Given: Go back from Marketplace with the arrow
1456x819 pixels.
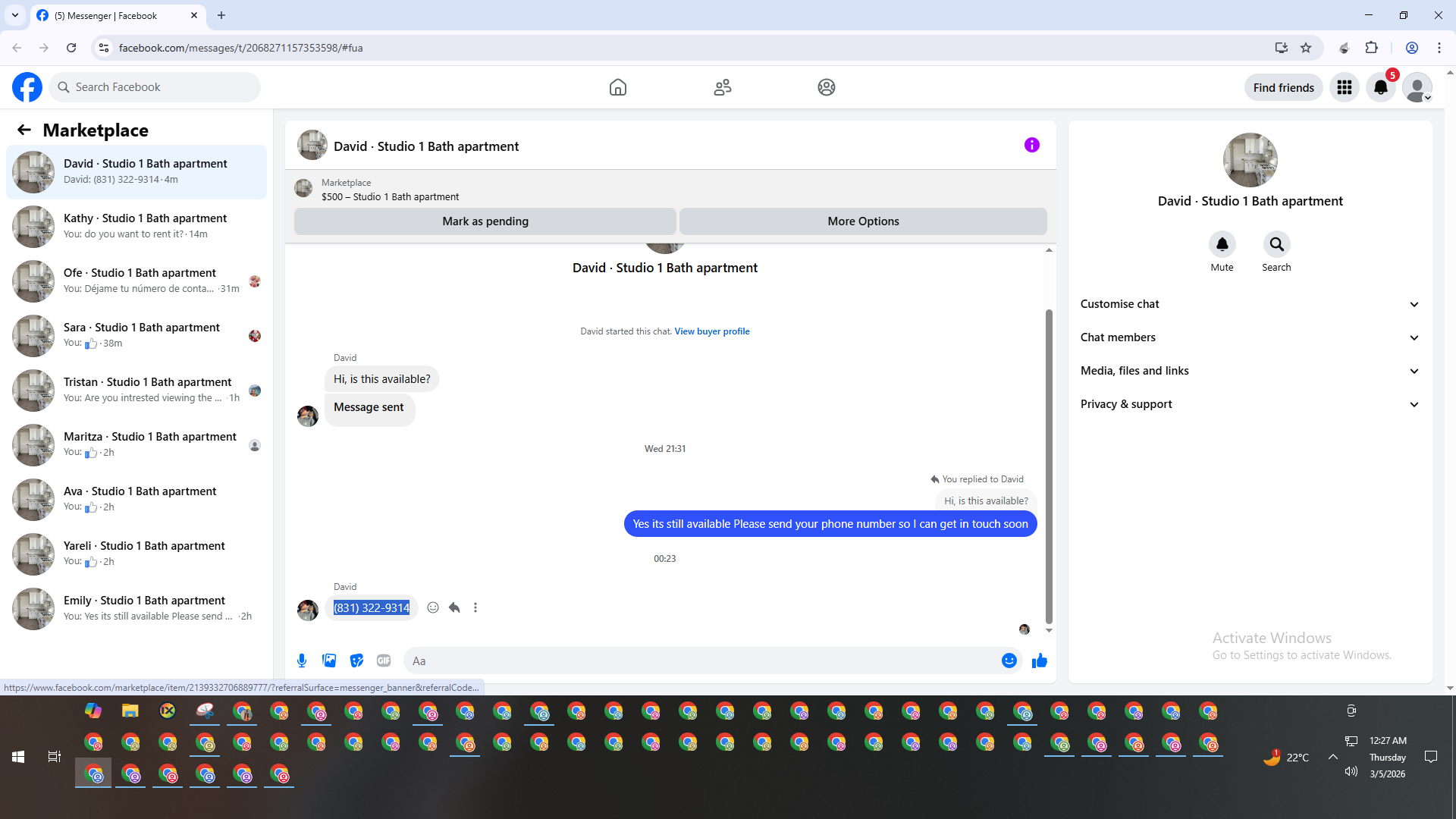Looking at the screenshot, I should point(24,130).
